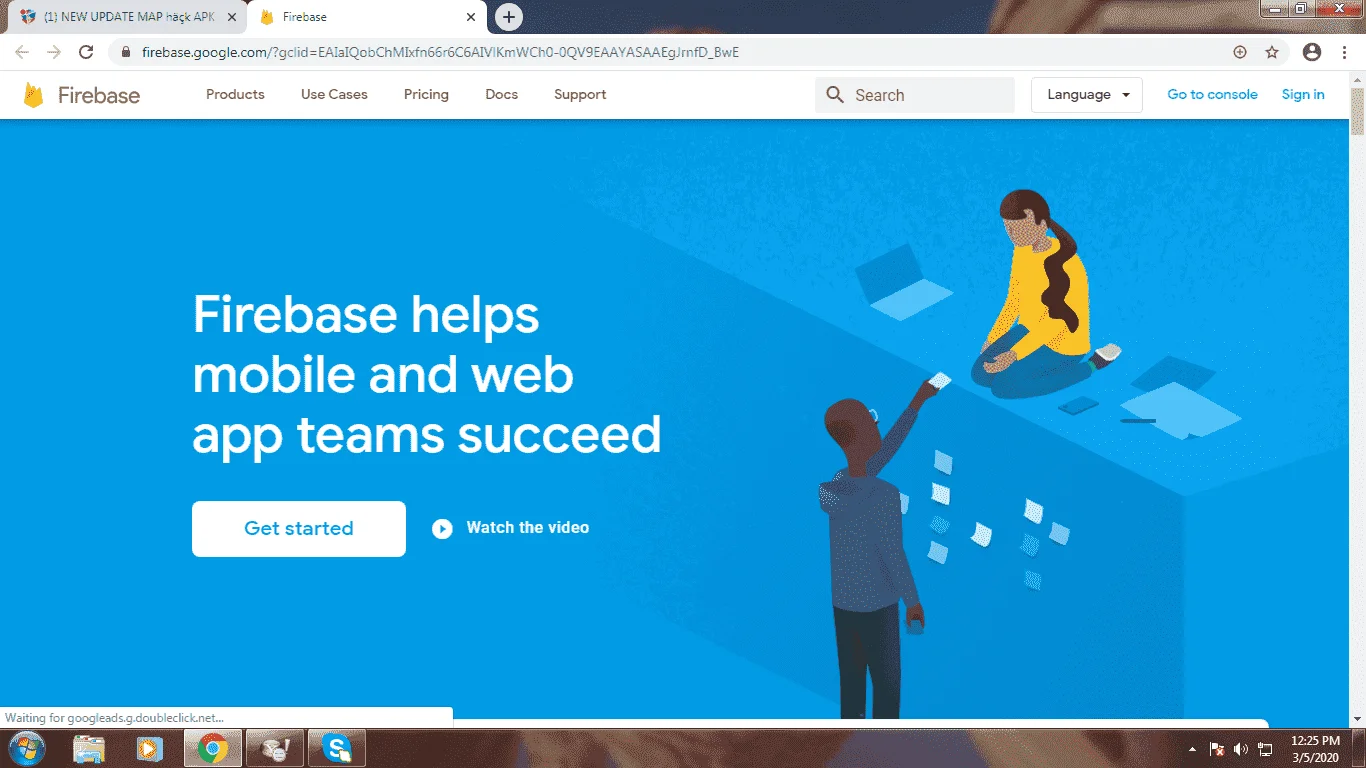Image resolution: width=1366 pixels, height=768 pixels.
Task: Click the Firebase flame logo
Action: click(x=34, y=95)
